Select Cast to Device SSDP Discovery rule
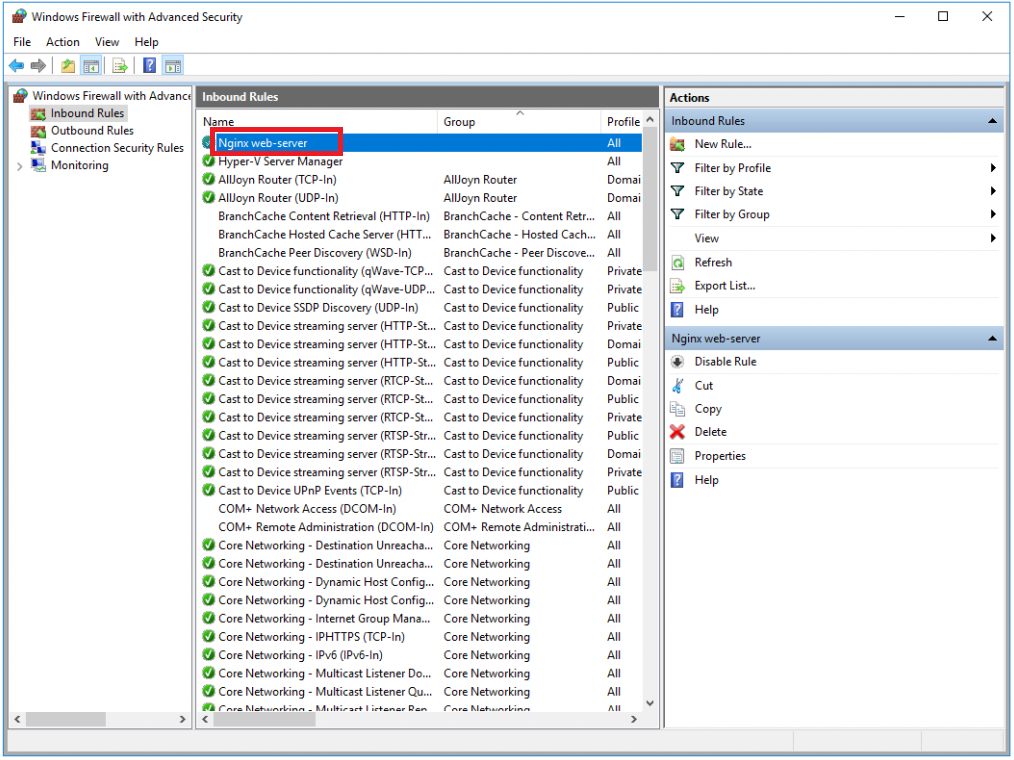The height and width of the screenshot is (760, 1014). pos(421,308)
